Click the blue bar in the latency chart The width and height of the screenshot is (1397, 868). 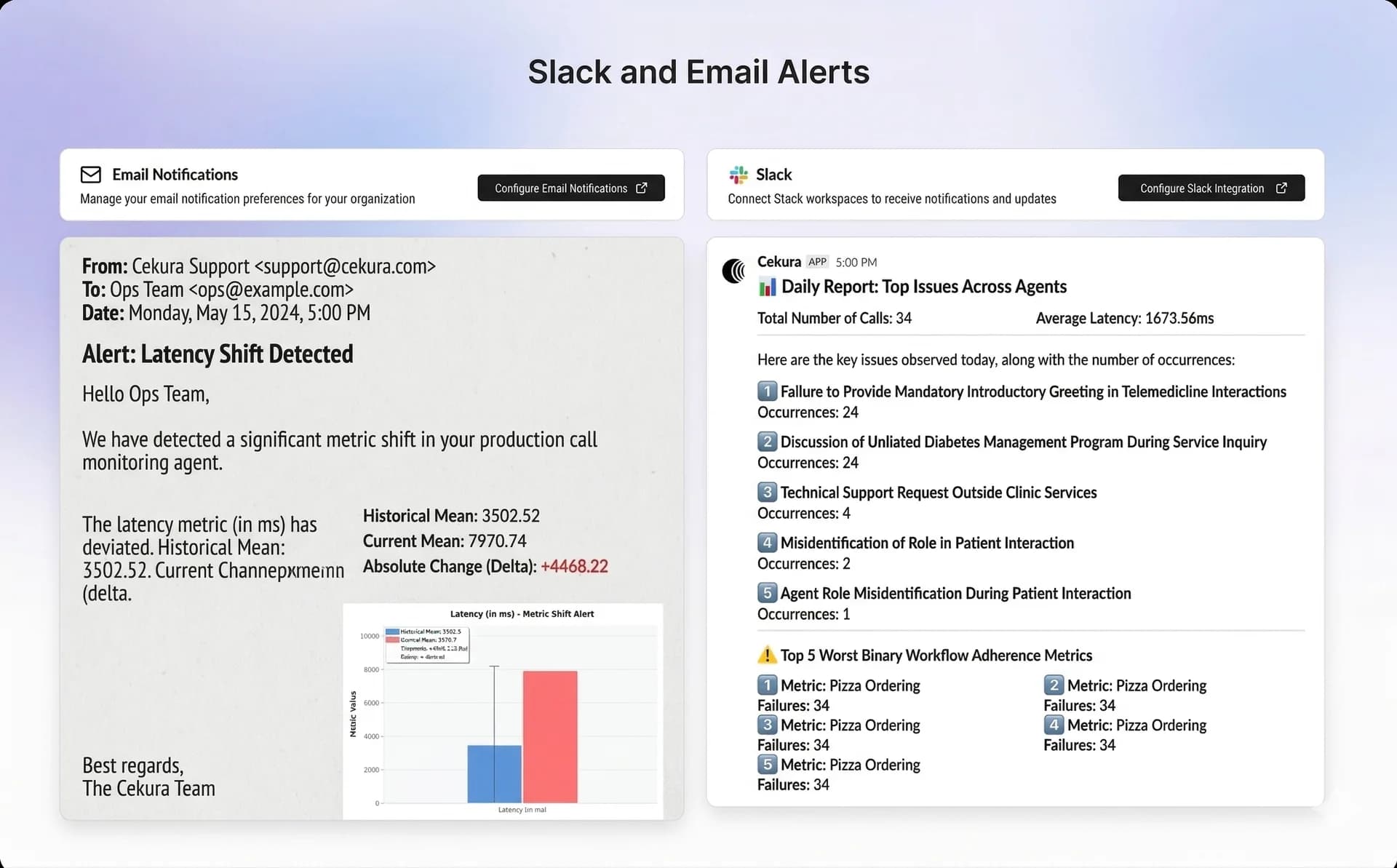pos(494,773)
